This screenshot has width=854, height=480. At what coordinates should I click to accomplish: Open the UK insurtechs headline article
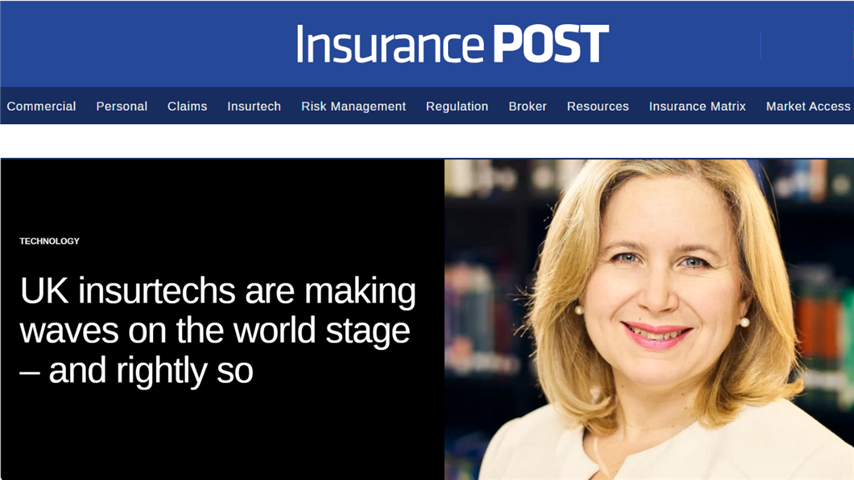(217, 293)
